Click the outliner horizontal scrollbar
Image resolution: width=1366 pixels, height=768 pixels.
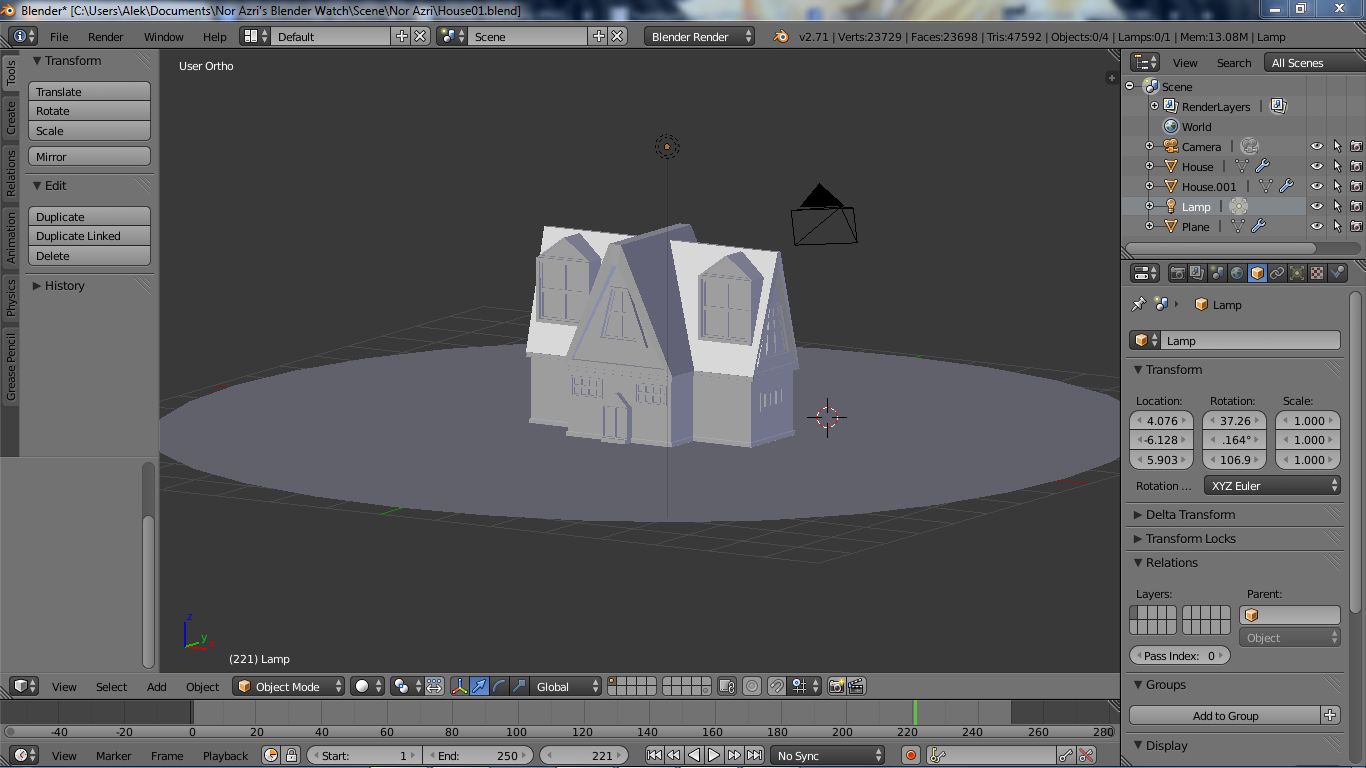(1220, 247)
